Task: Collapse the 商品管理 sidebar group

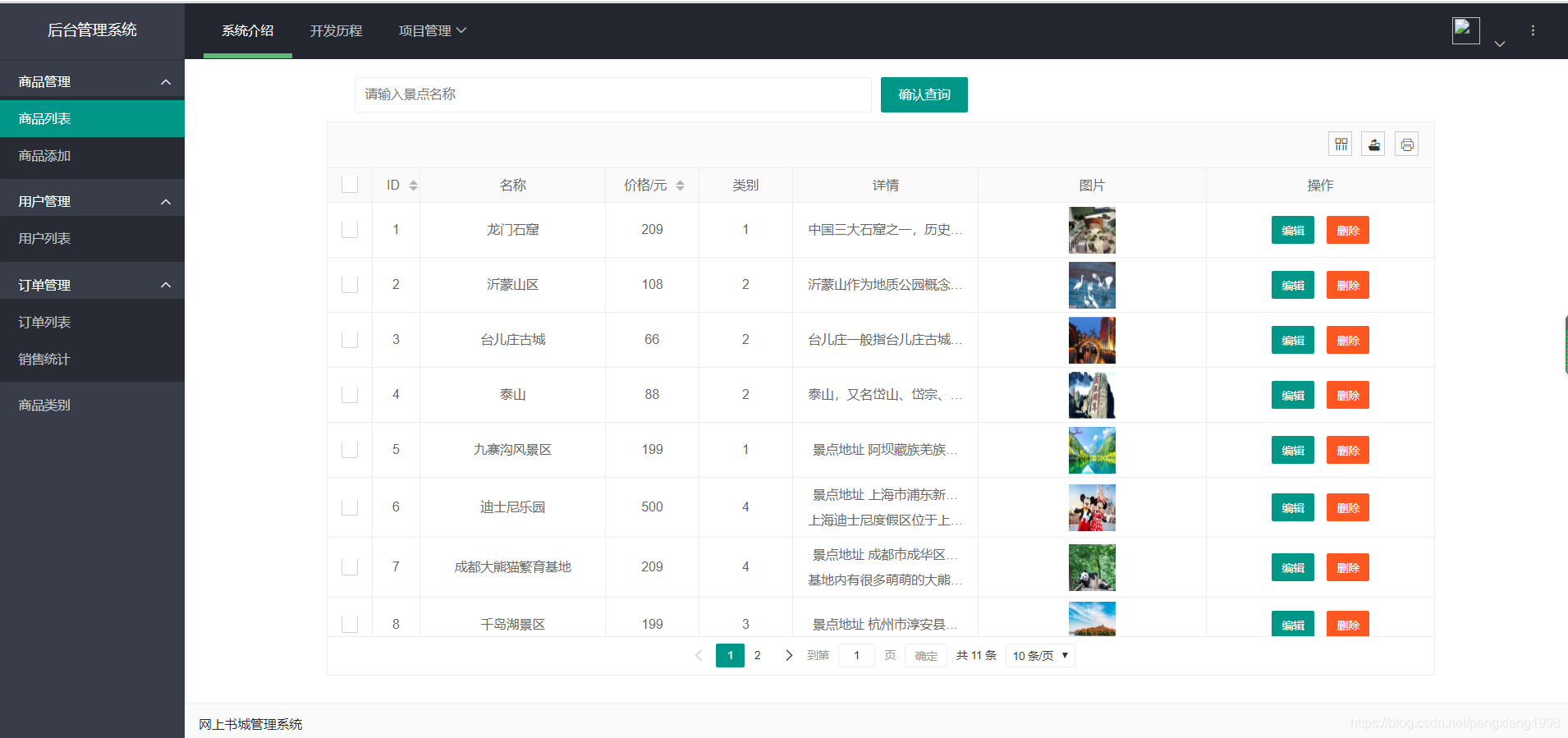Action: (x=92, y=82)
